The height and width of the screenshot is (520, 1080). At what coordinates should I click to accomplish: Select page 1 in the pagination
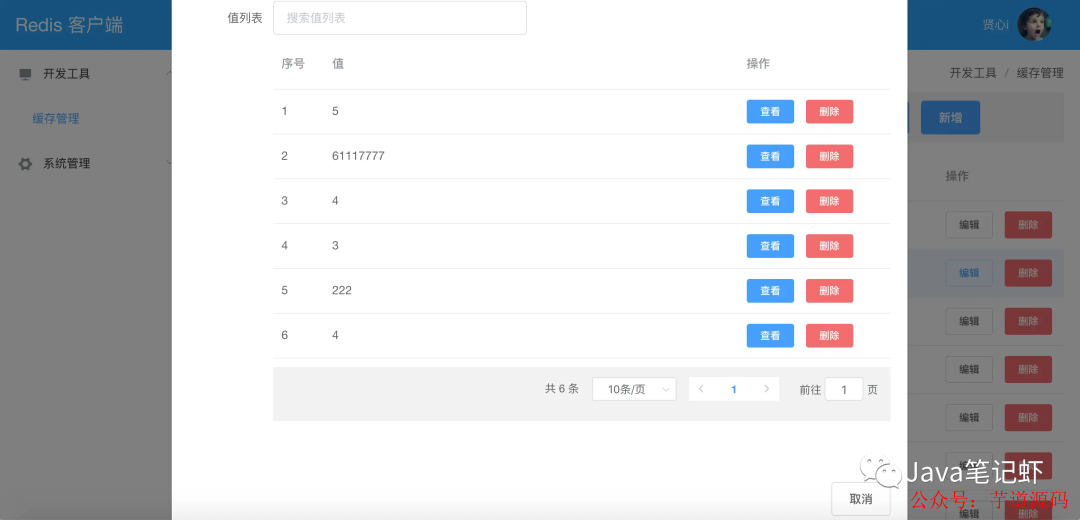[734, 389]
